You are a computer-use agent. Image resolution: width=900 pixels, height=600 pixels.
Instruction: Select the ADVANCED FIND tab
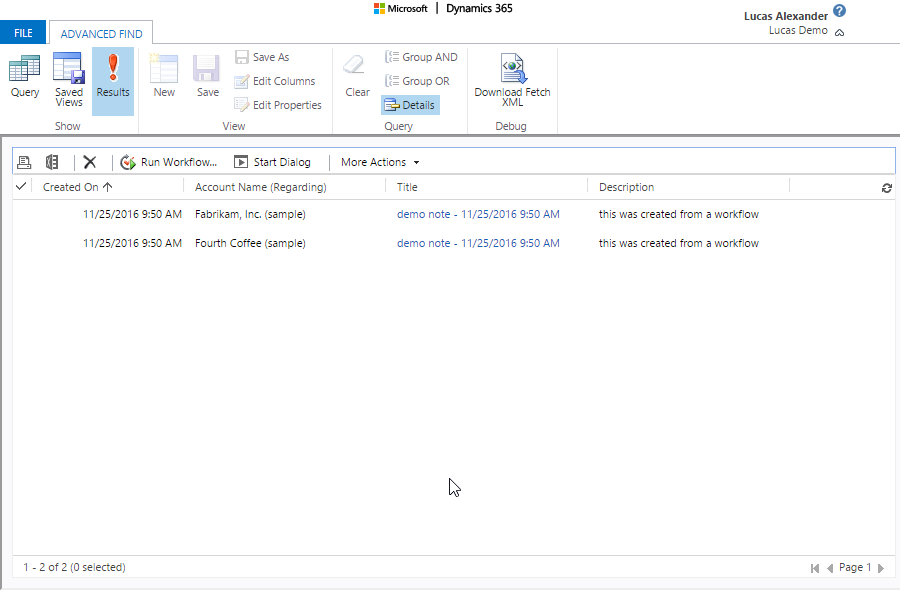pos(101,33)
